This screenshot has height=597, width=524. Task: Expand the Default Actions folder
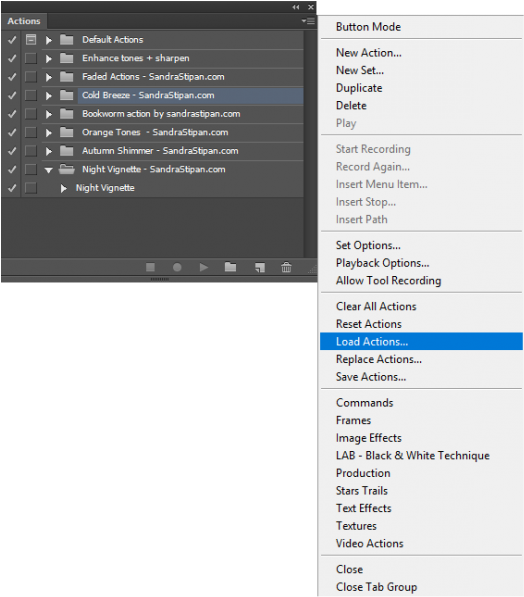pos(49,40)
